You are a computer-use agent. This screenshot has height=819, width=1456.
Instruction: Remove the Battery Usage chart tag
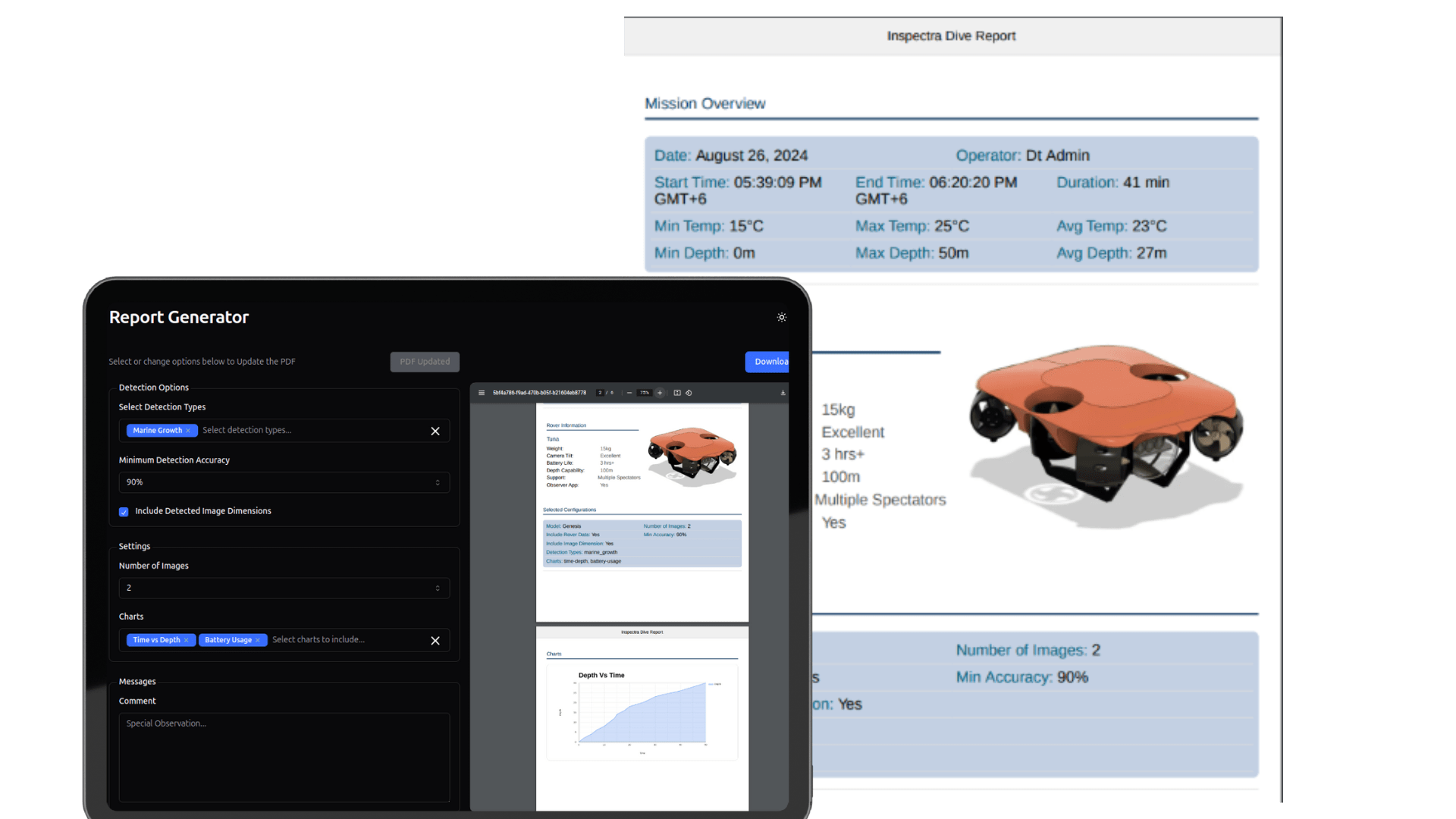click(x=258, y=641)
